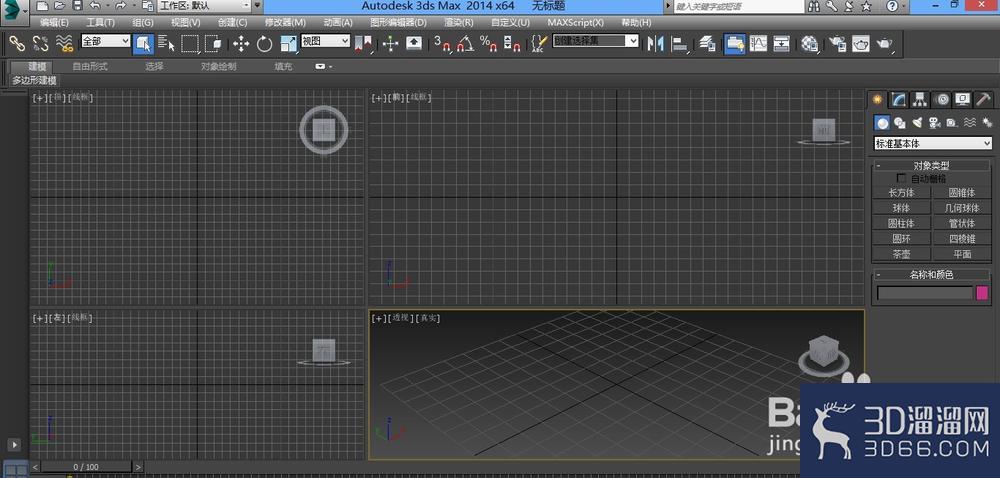
Task: Click the 茶壶 teapot button
Action: point(901,254)
